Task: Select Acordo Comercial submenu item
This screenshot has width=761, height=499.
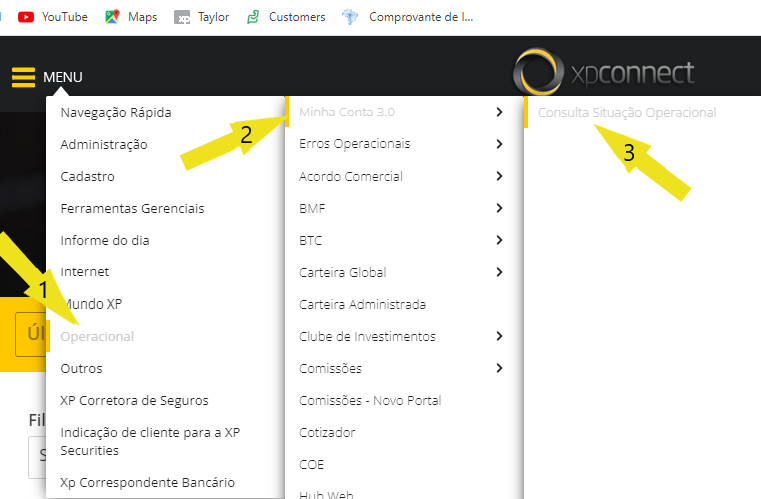Action: click(x=351, y=176)
